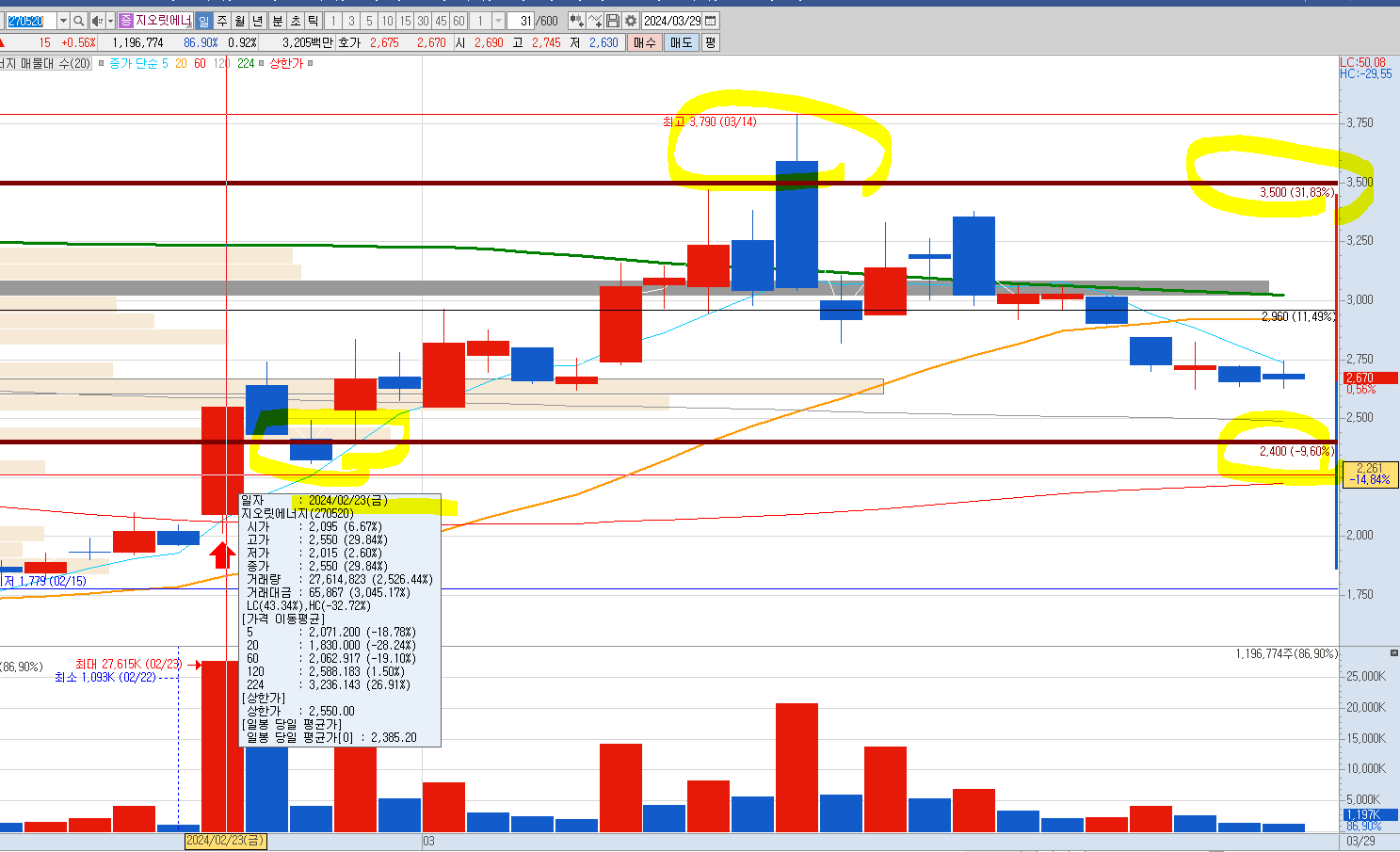Click the 평 button beside 매도

tap(711, 42)
